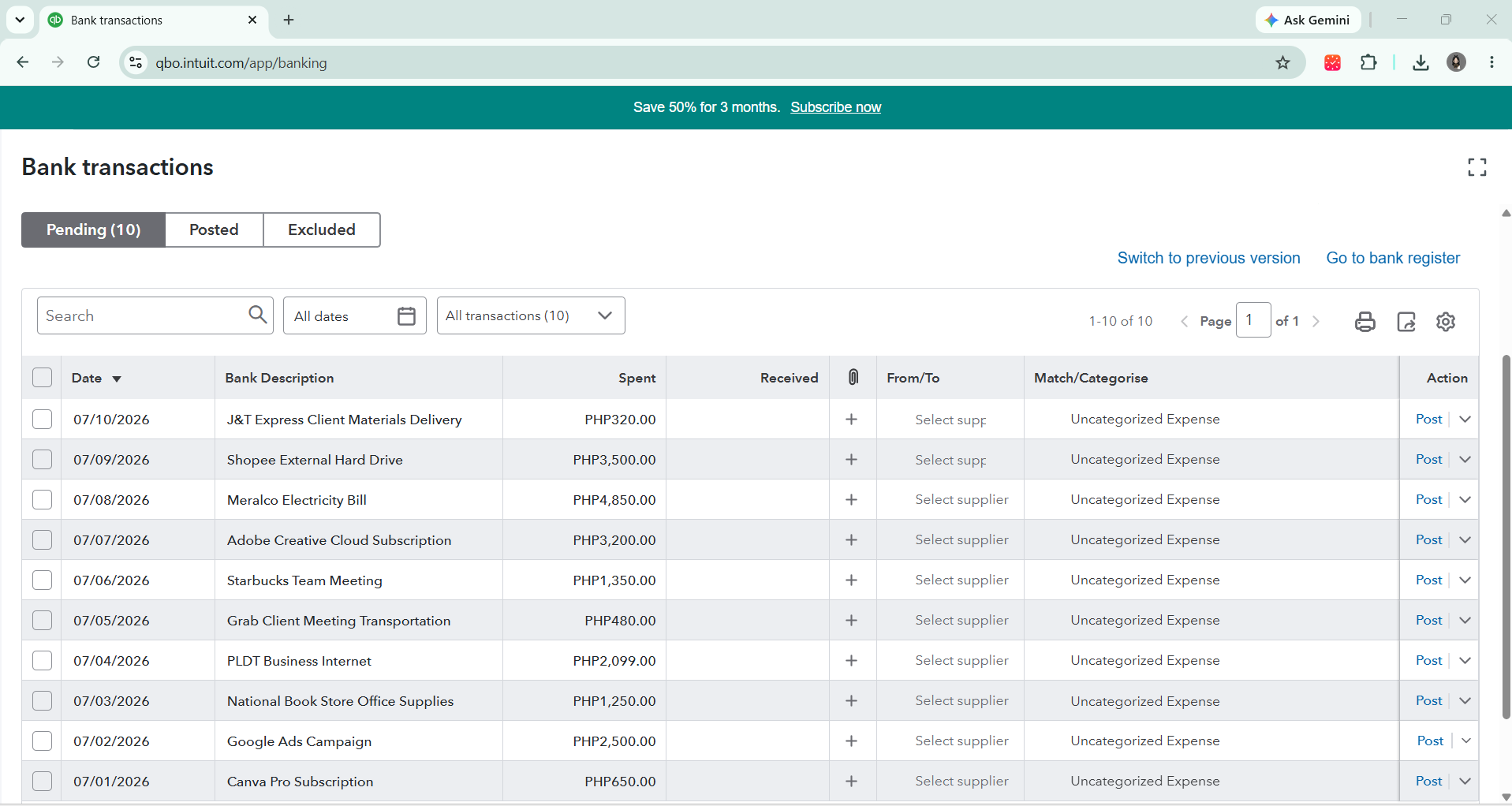1512x806 pixels.
Task: Click the Subscribe now link
Action: click(836, 107)
